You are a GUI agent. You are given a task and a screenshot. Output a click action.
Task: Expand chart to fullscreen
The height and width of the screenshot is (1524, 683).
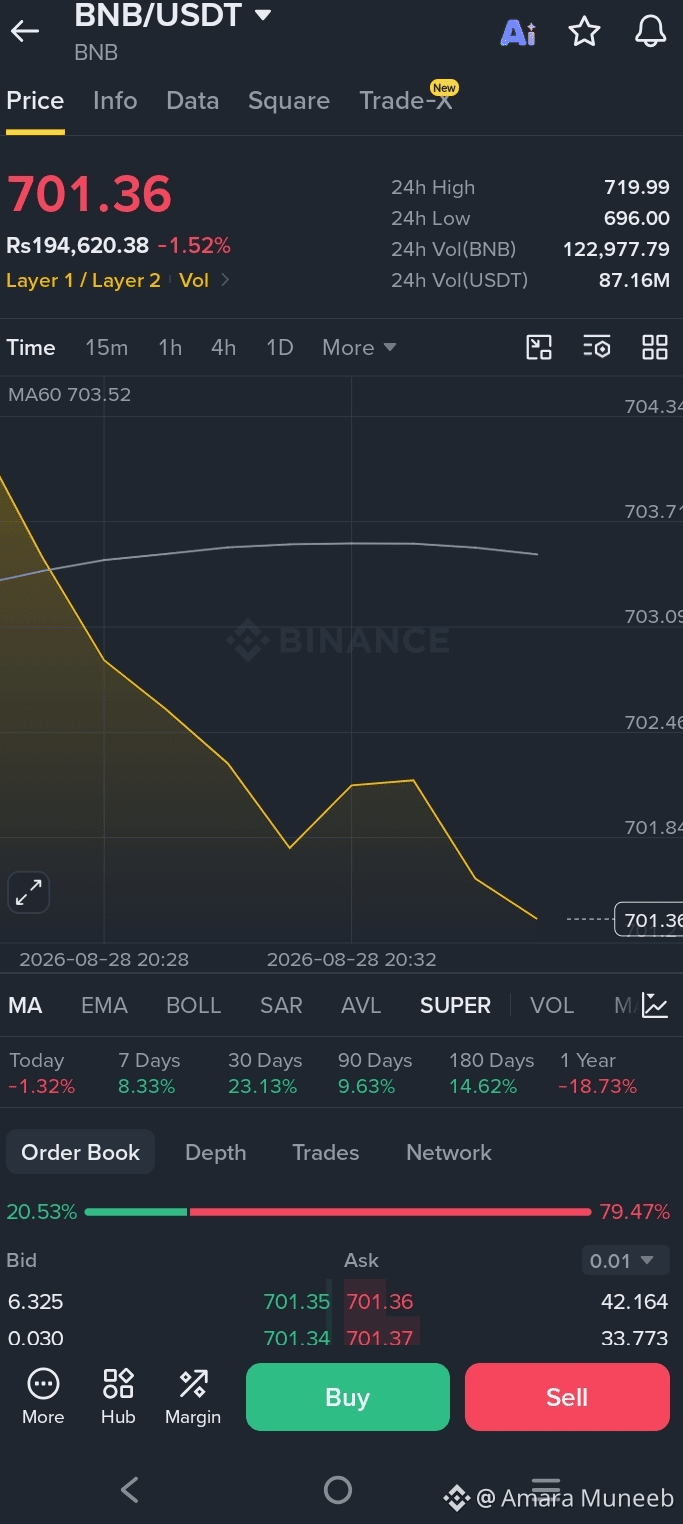[29, 892]
